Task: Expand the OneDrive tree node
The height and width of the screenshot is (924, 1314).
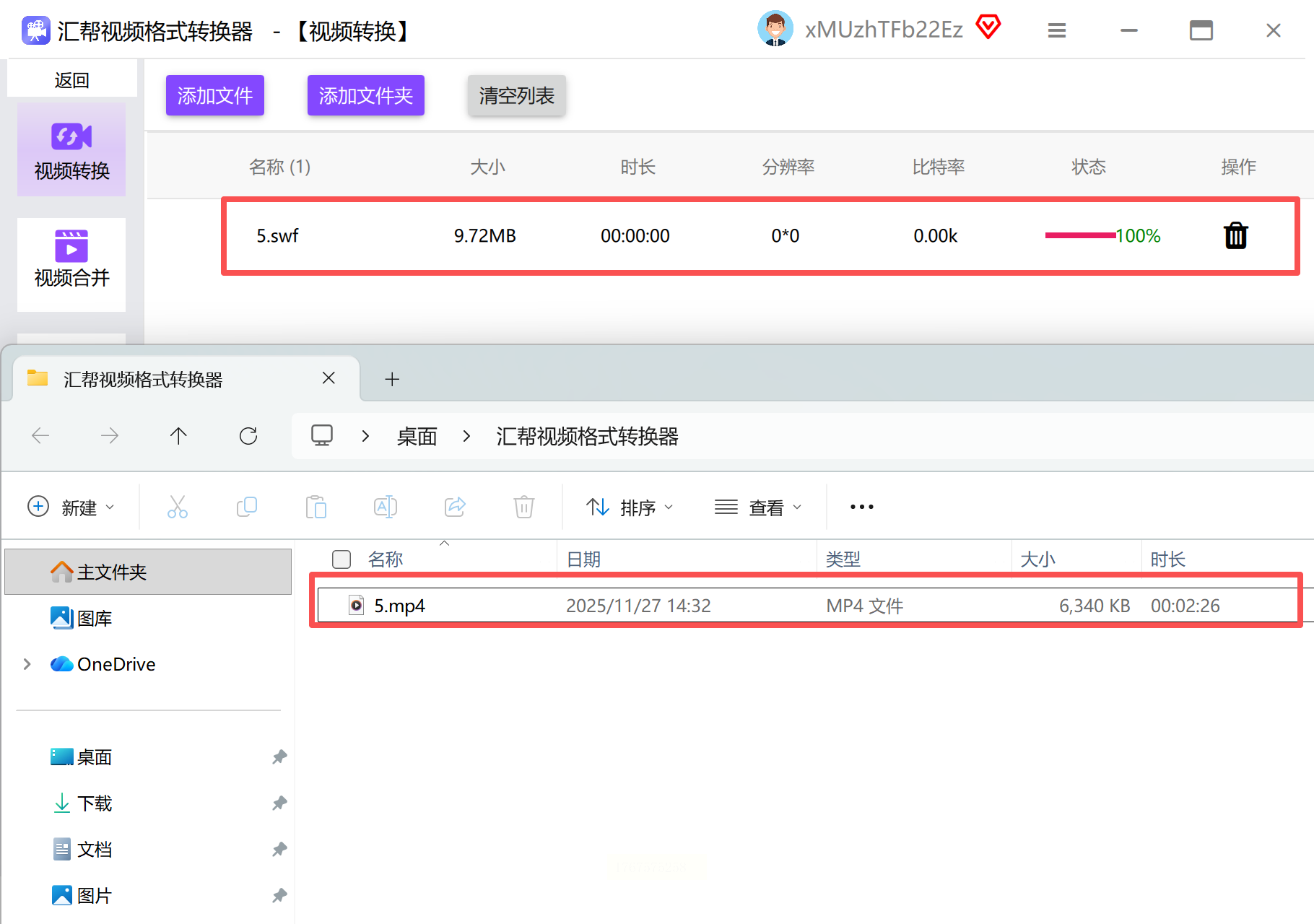Action: 27,664
